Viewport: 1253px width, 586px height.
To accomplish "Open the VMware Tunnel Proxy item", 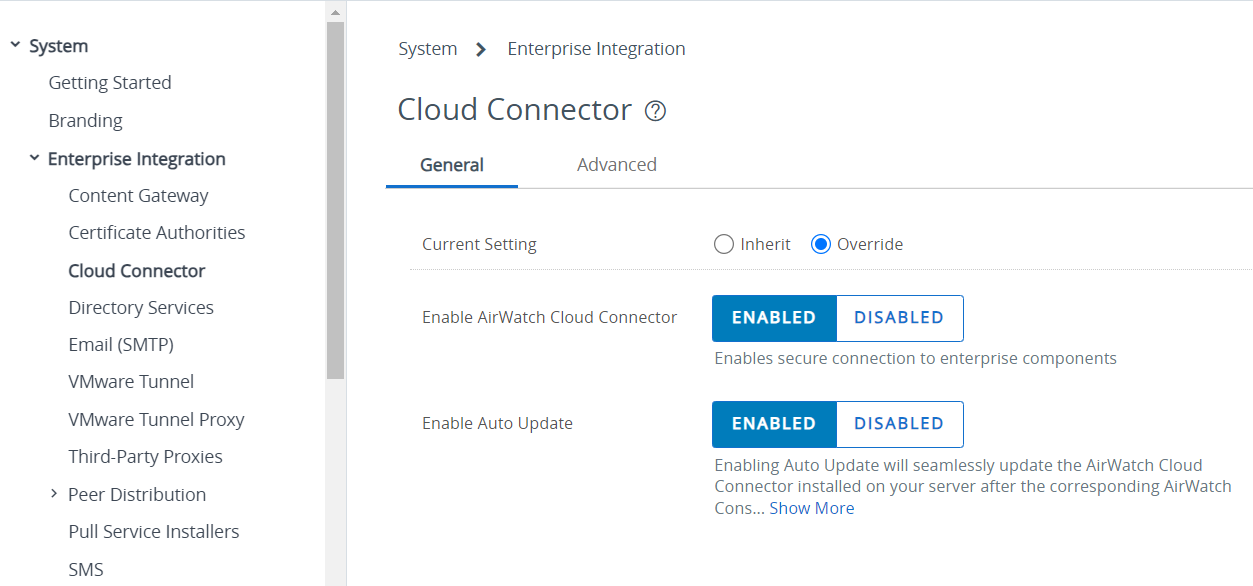I will tap(156, 420).
